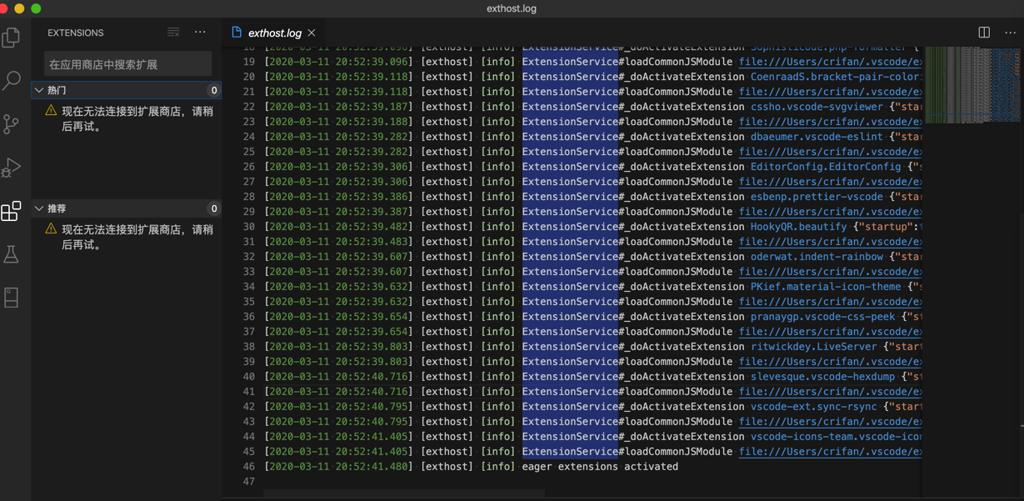This screenshot has width=1024, height=501.
Task: Click the exthost.log file icon in tab
Action: [236, 33]
